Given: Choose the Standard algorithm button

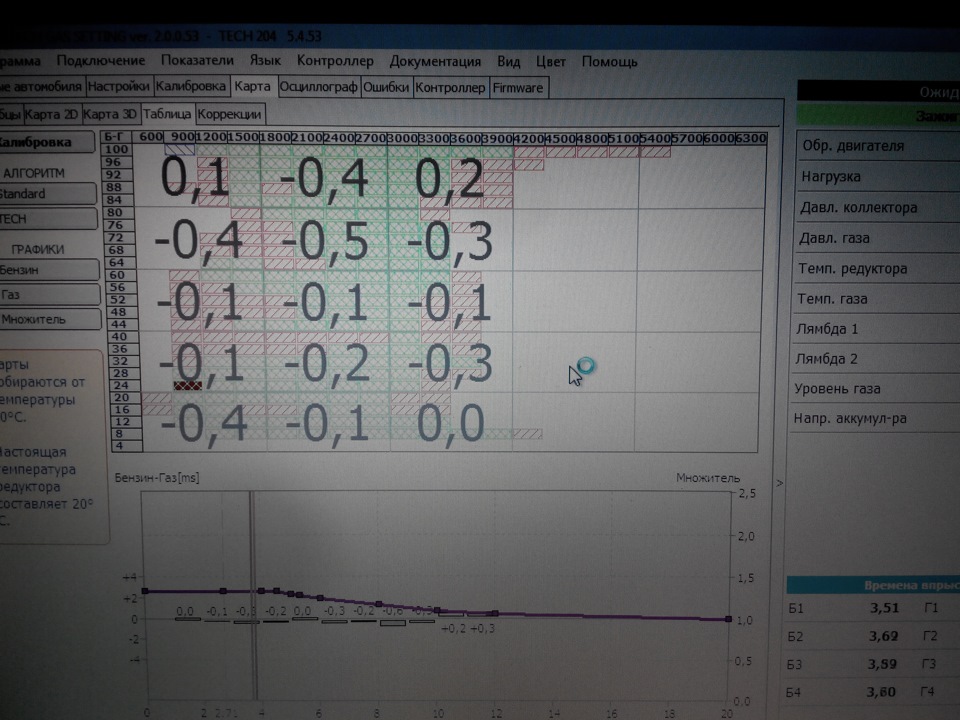Looking at the screenshot, I should click(47, 194).
